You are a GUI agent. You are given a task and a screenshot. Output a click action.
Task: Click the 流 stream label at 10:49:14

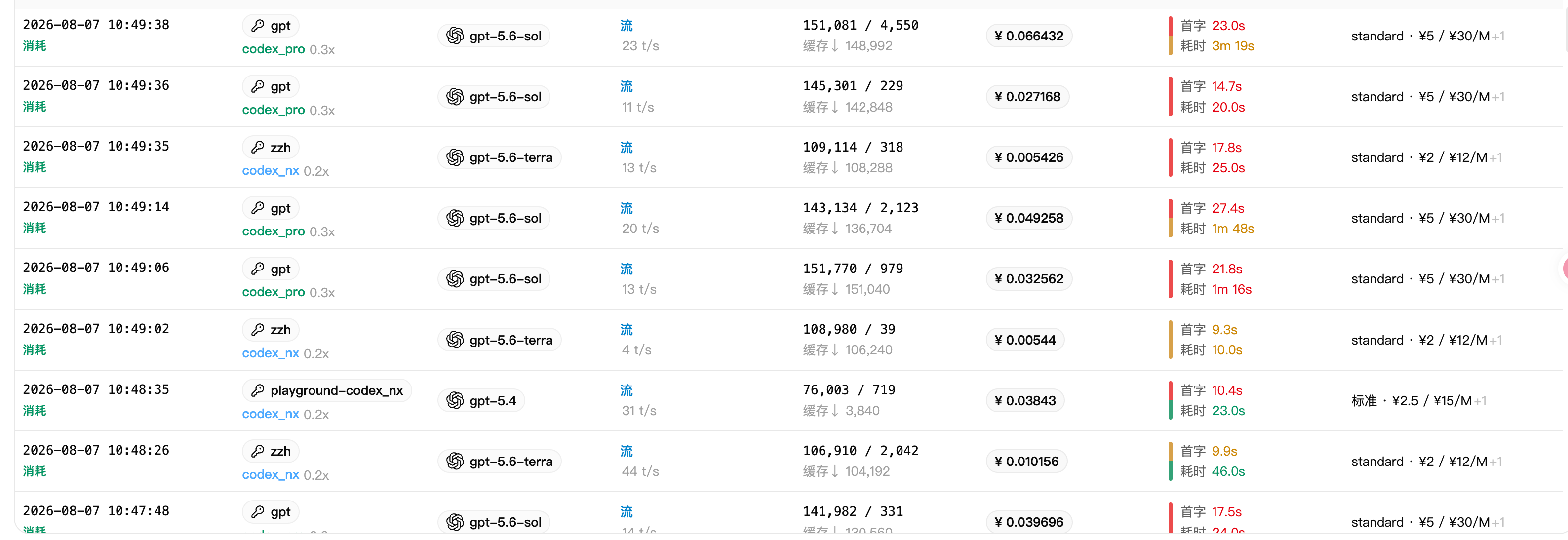coord(627,208)
